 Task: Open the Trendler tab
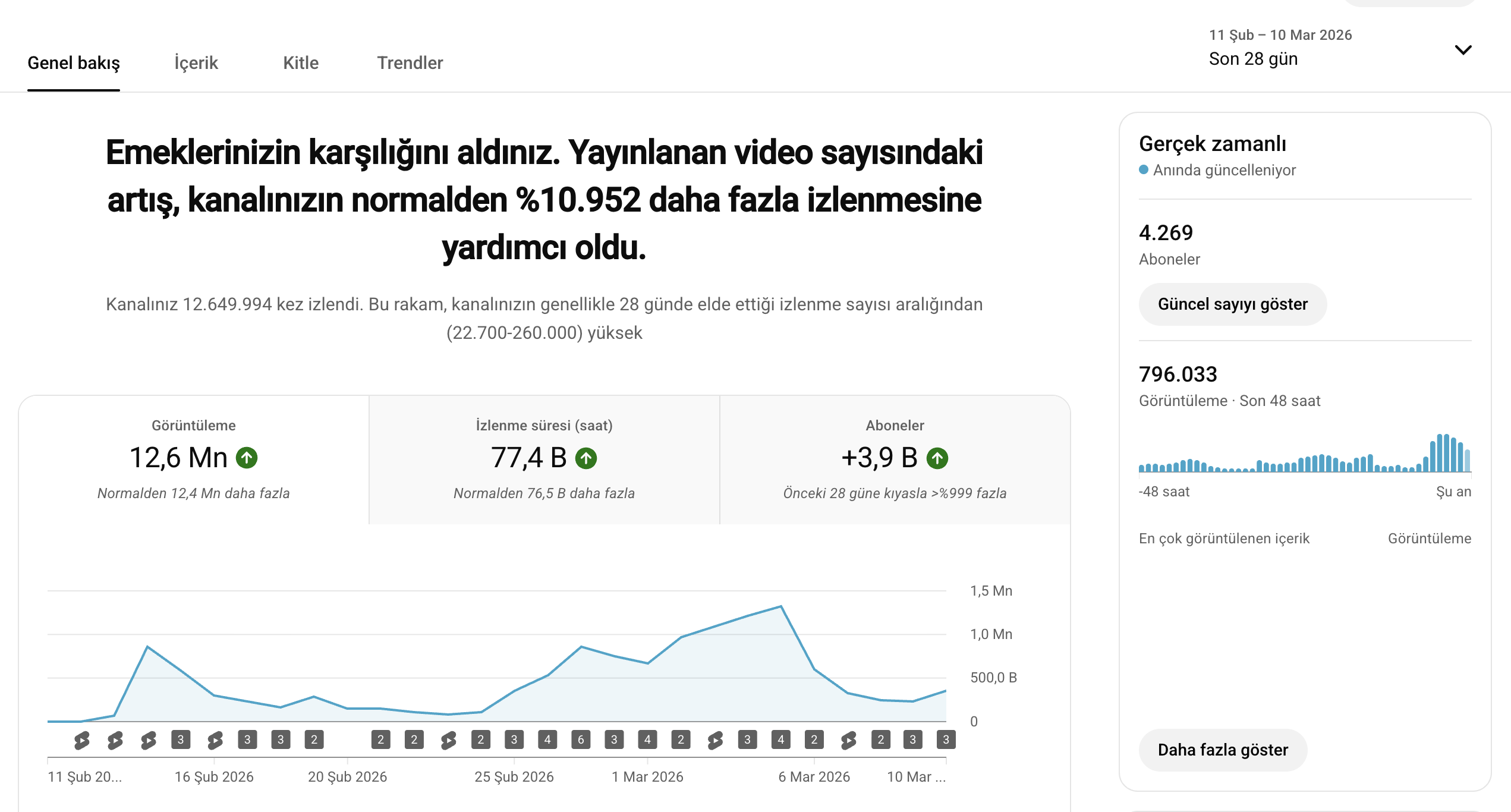point(410,63)
